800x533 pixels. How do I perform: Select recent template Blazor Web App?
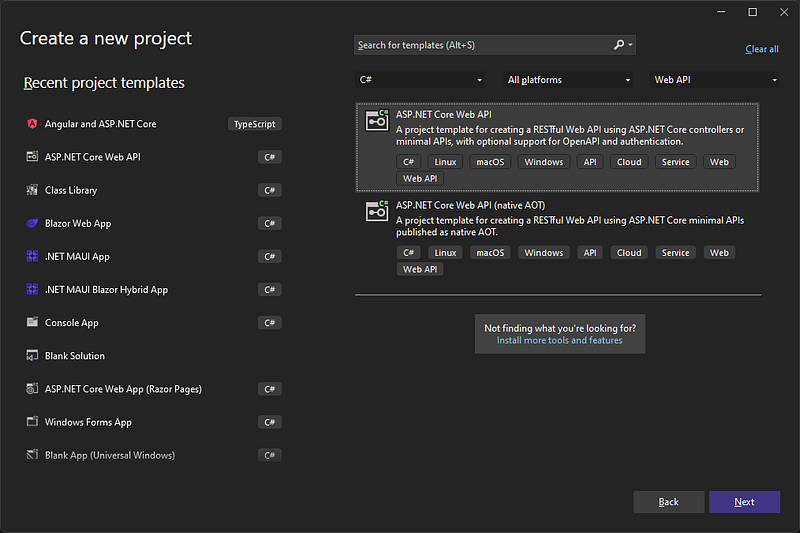pyautogui.click(x=153, y=223)
